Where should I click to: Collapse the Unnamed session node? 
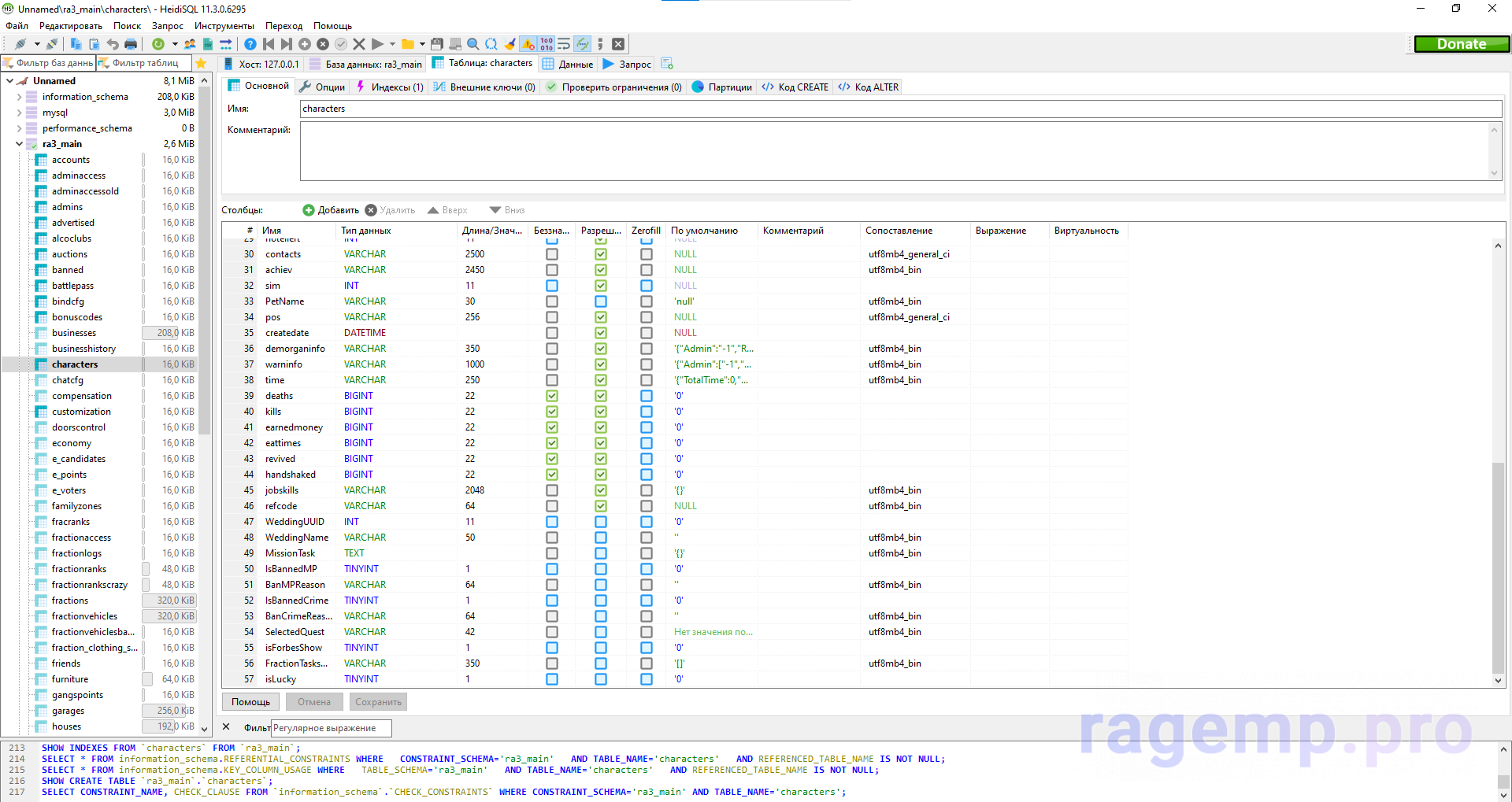point(9,81)
